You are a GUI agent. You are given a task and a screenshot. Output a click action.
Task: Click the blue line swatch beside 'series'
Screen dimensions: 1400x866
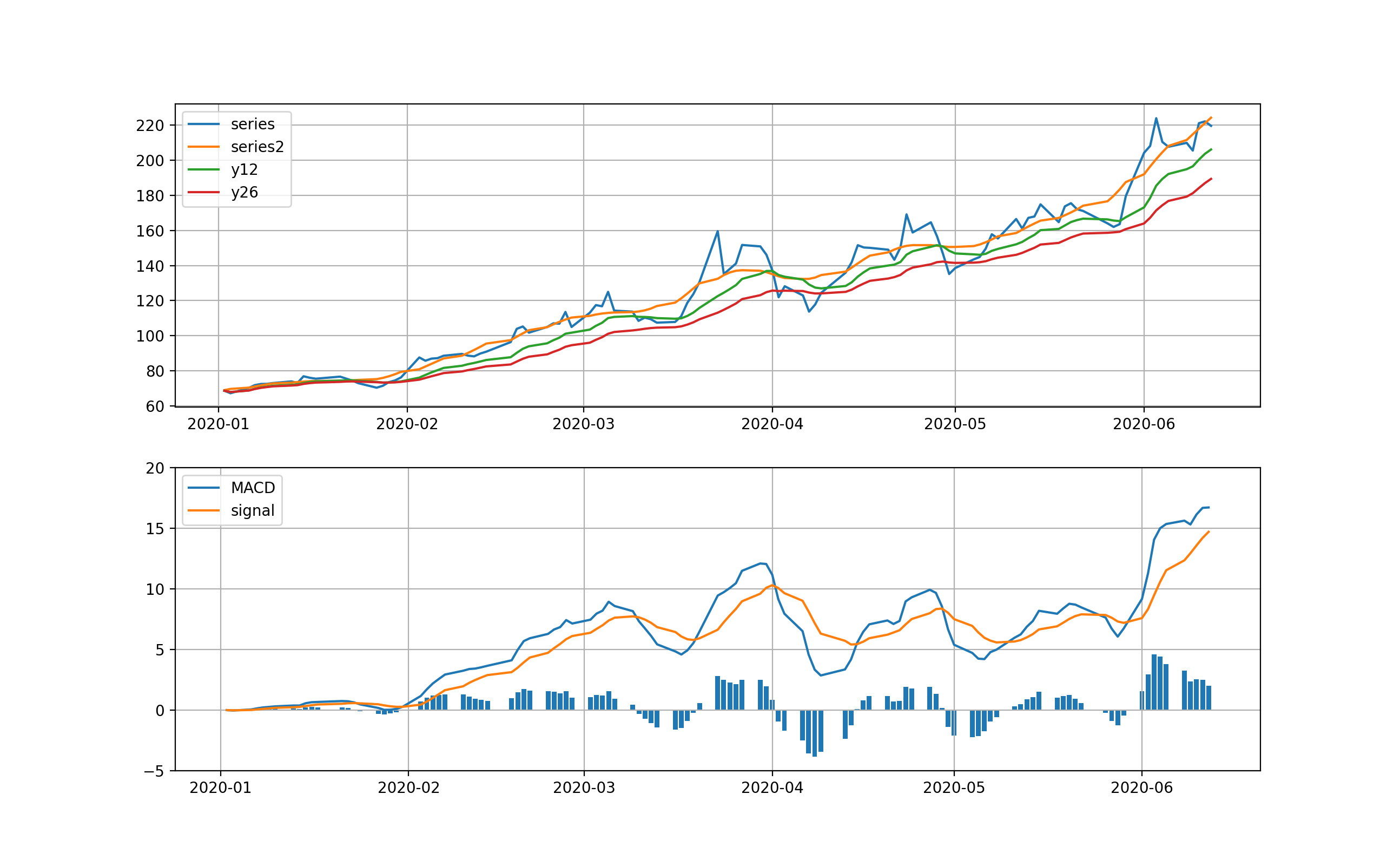pos(203,124)
